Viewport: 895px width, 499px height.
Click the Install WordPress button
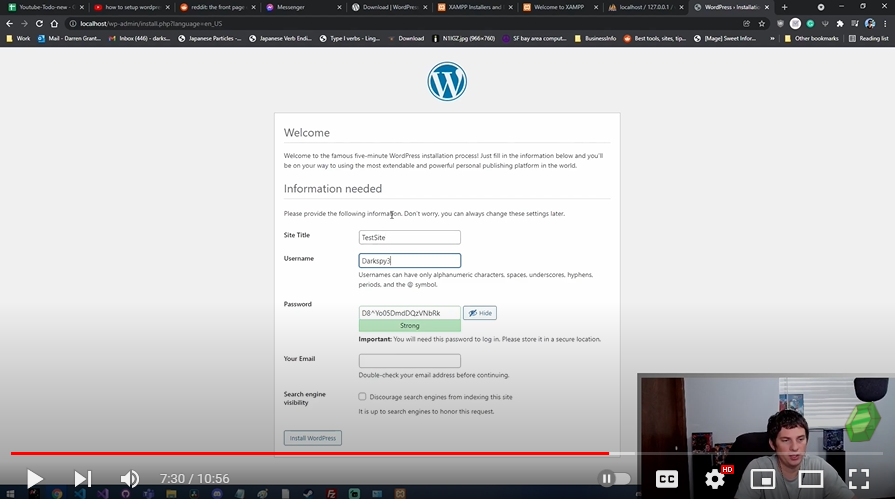click(x=313, y=438)
